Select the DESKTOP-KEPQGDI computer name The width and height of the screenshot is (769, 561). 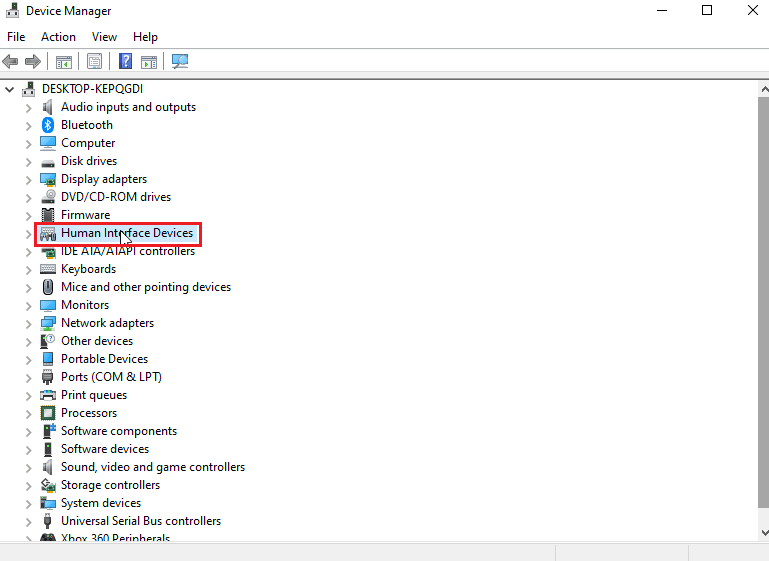pos(92,89)
